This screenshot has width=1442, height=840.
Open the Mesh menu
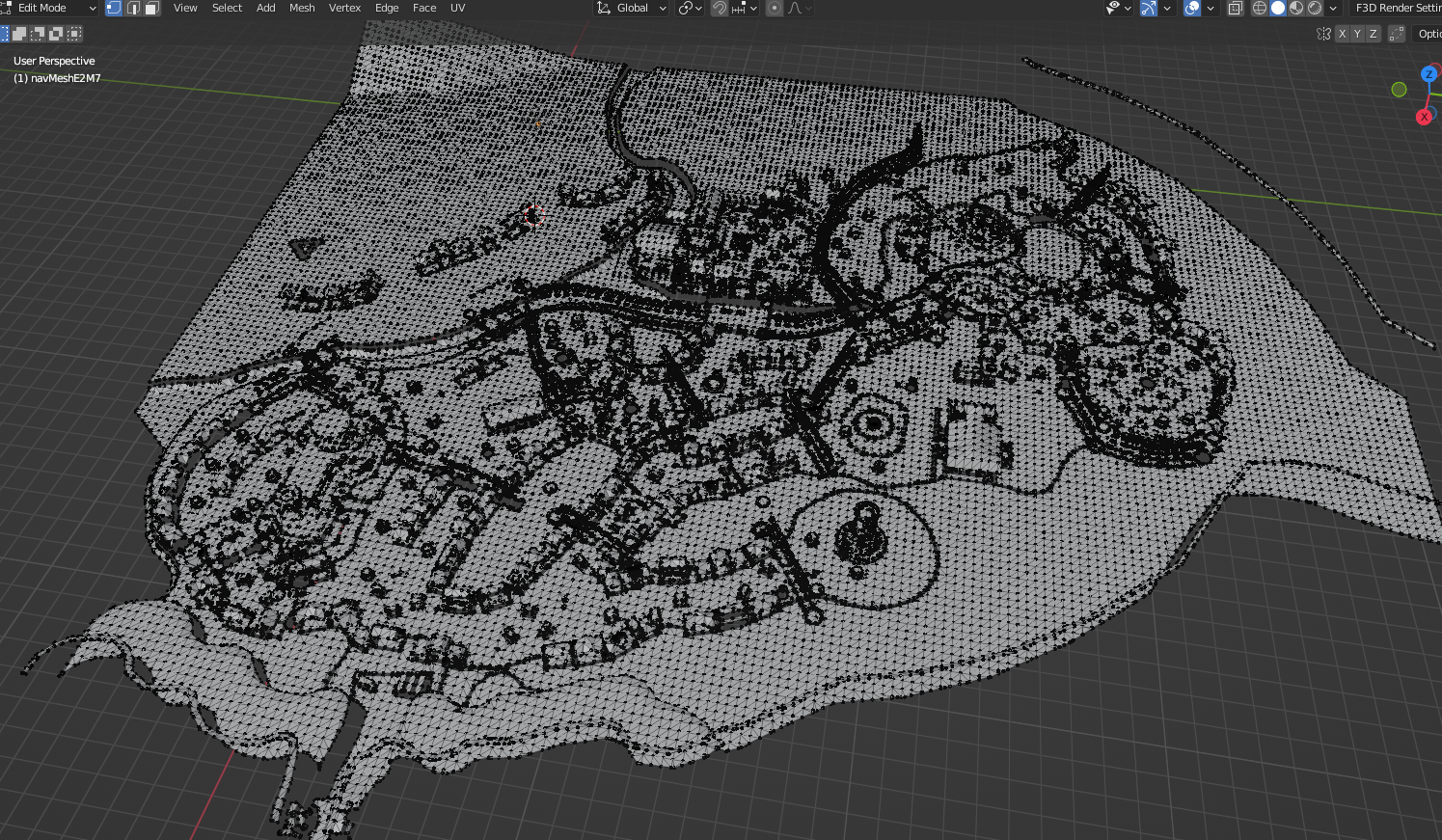click(x=302, y=8)
